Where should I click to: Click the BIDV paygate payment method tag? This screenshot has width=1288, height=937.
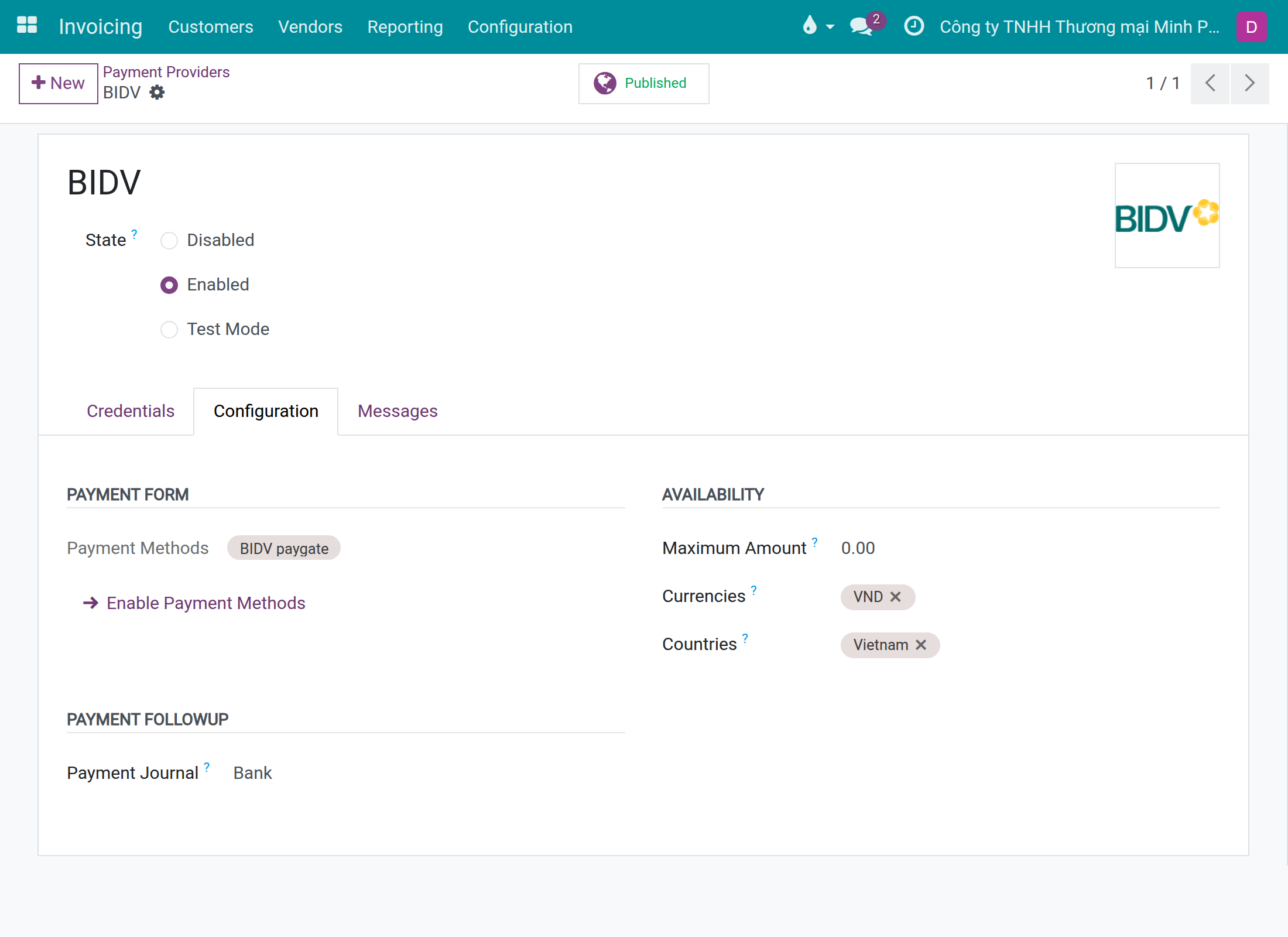tap(284, 548)
